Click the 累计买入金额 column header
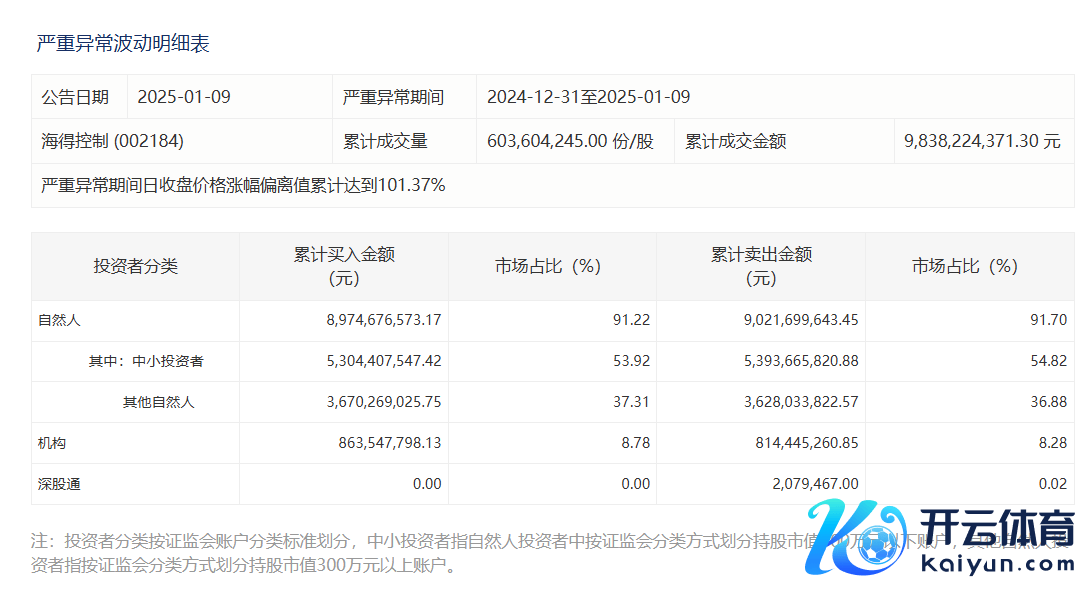The width and height of the screenshot is (1090, 597). (x=344, y=266)
